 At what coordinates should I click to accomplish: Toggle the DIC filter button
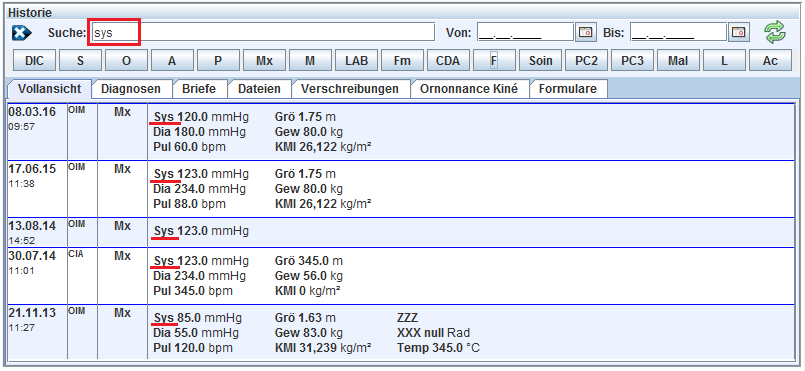pos(34,61)
